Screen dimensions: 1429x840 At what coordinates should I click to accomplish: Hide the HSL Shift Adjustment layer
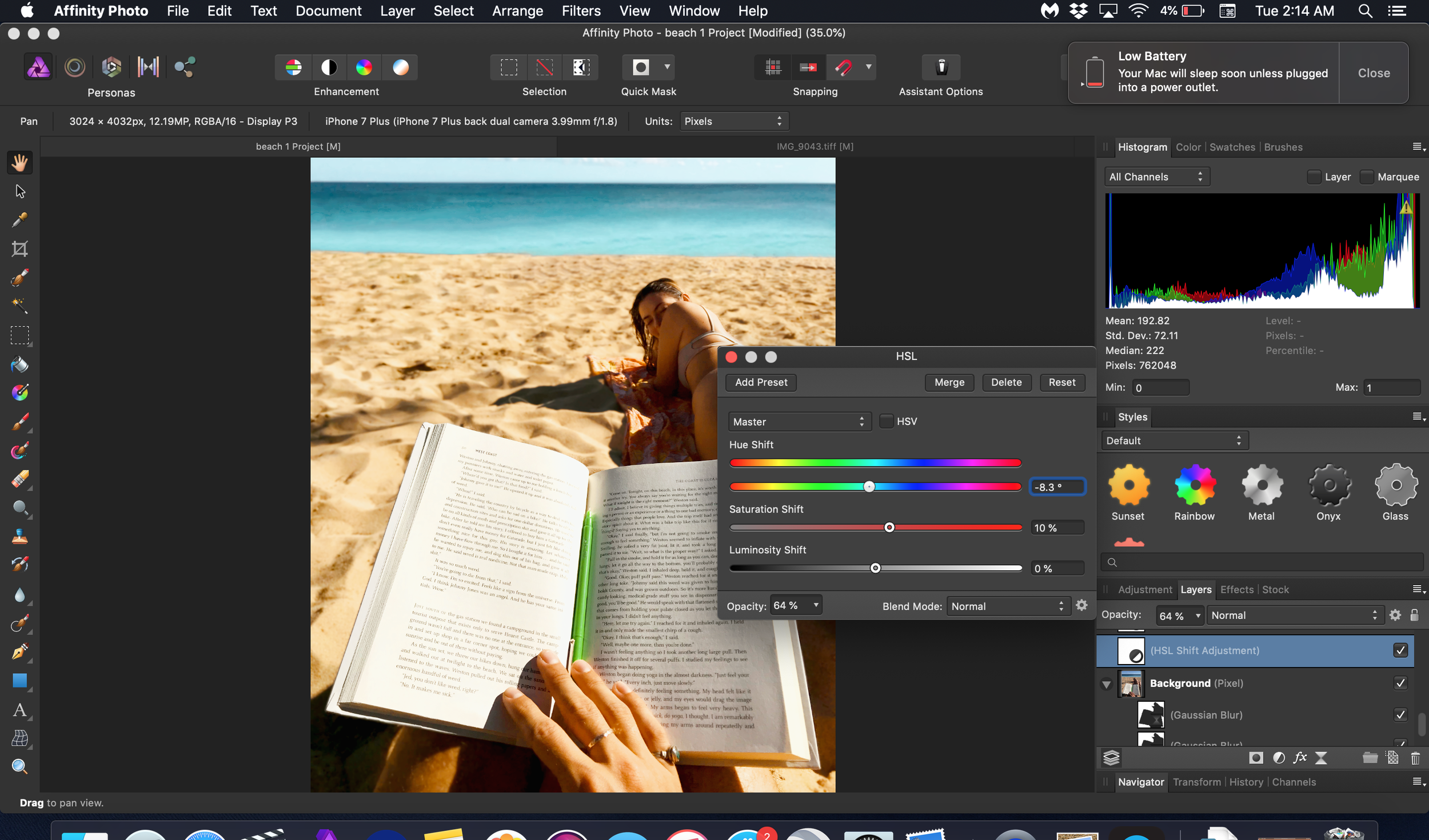click(x=1400, y=650)
